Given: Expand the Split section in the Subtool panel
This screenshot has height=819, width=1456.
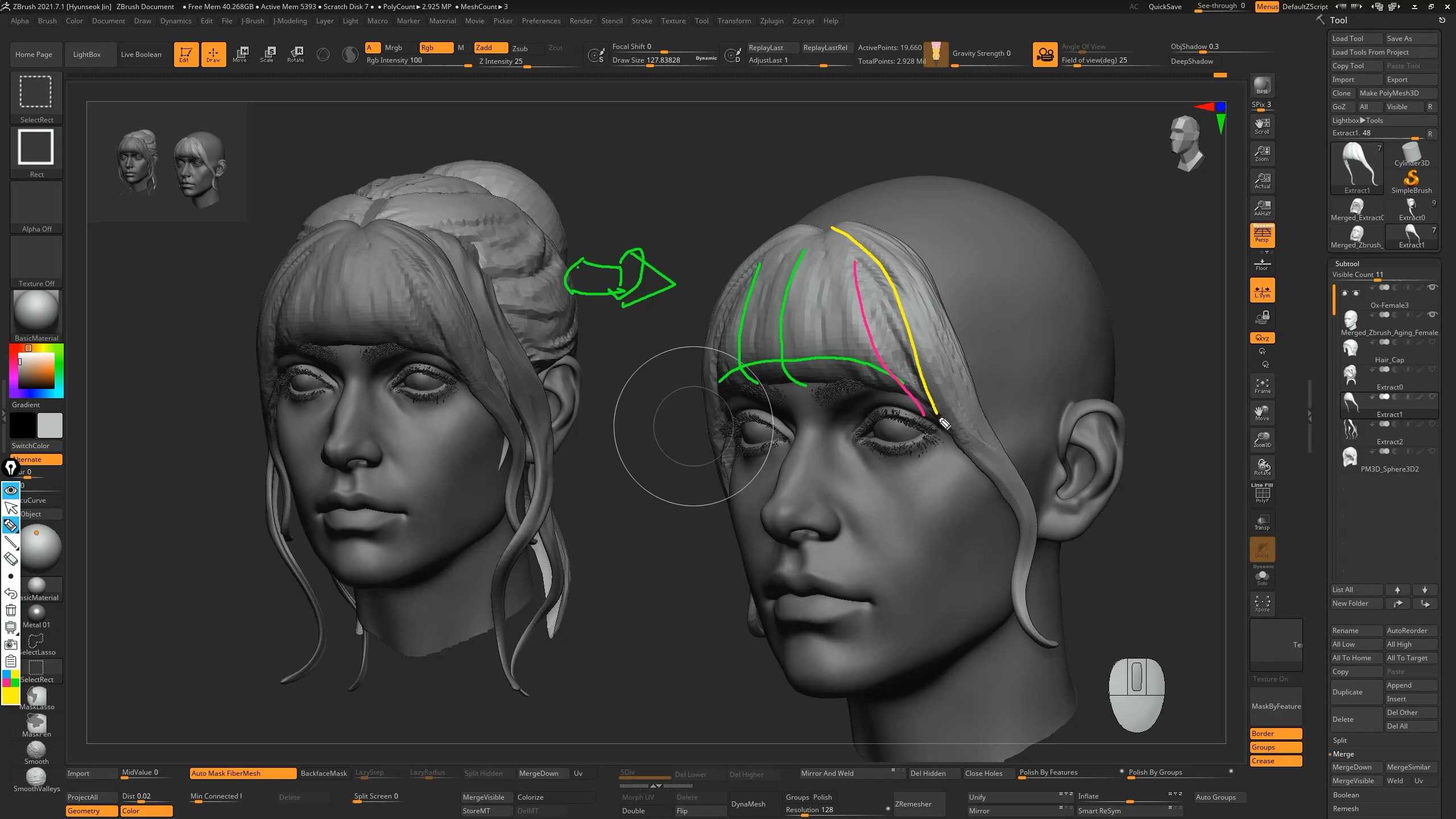Looking at the screenshot, I should click(1340, 740).
